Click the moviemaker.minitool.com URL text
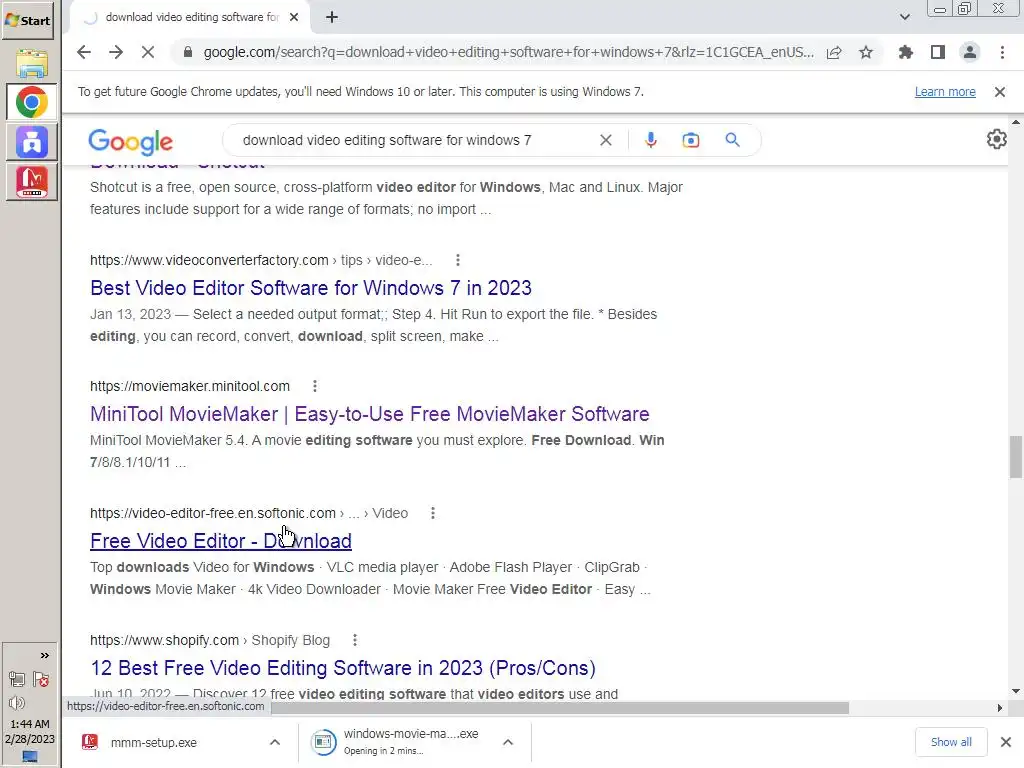 [x=190, y=386]
